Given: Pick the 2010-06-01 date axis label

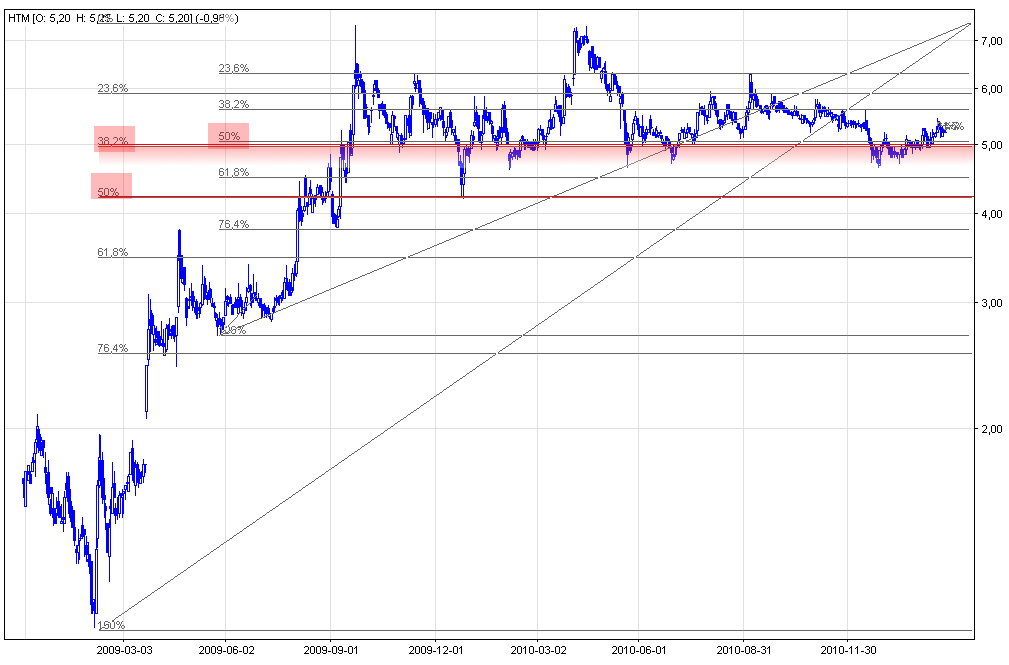Looking at the screenshot, I should pyautogui.click(x=640, y=648).
